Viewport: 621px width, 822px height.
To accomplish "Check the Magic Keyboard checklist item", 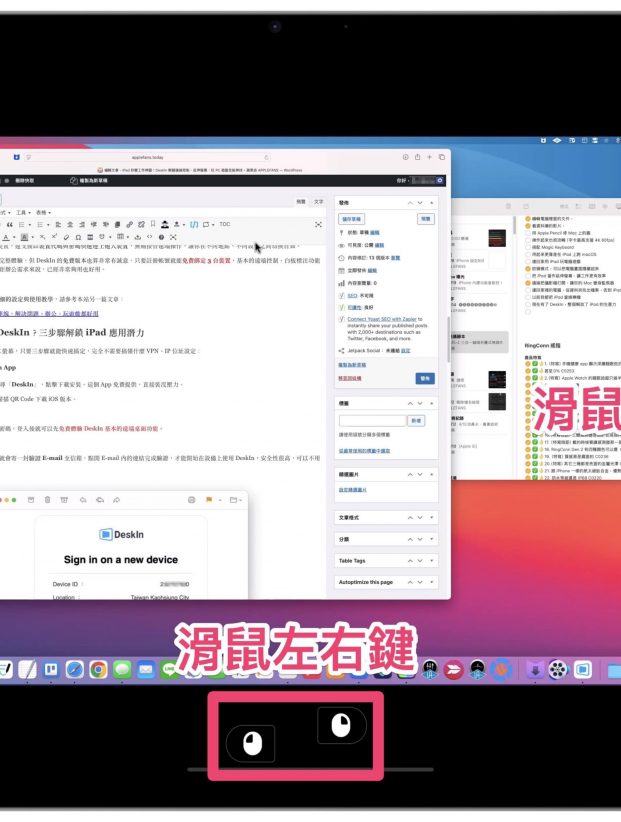I will tap(530, 246).
